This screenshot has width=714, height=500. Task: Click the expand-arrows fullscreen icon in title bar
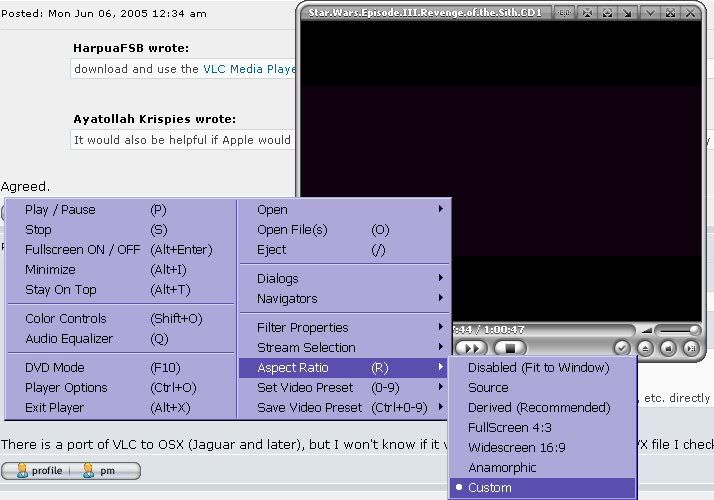pos(670,13)
